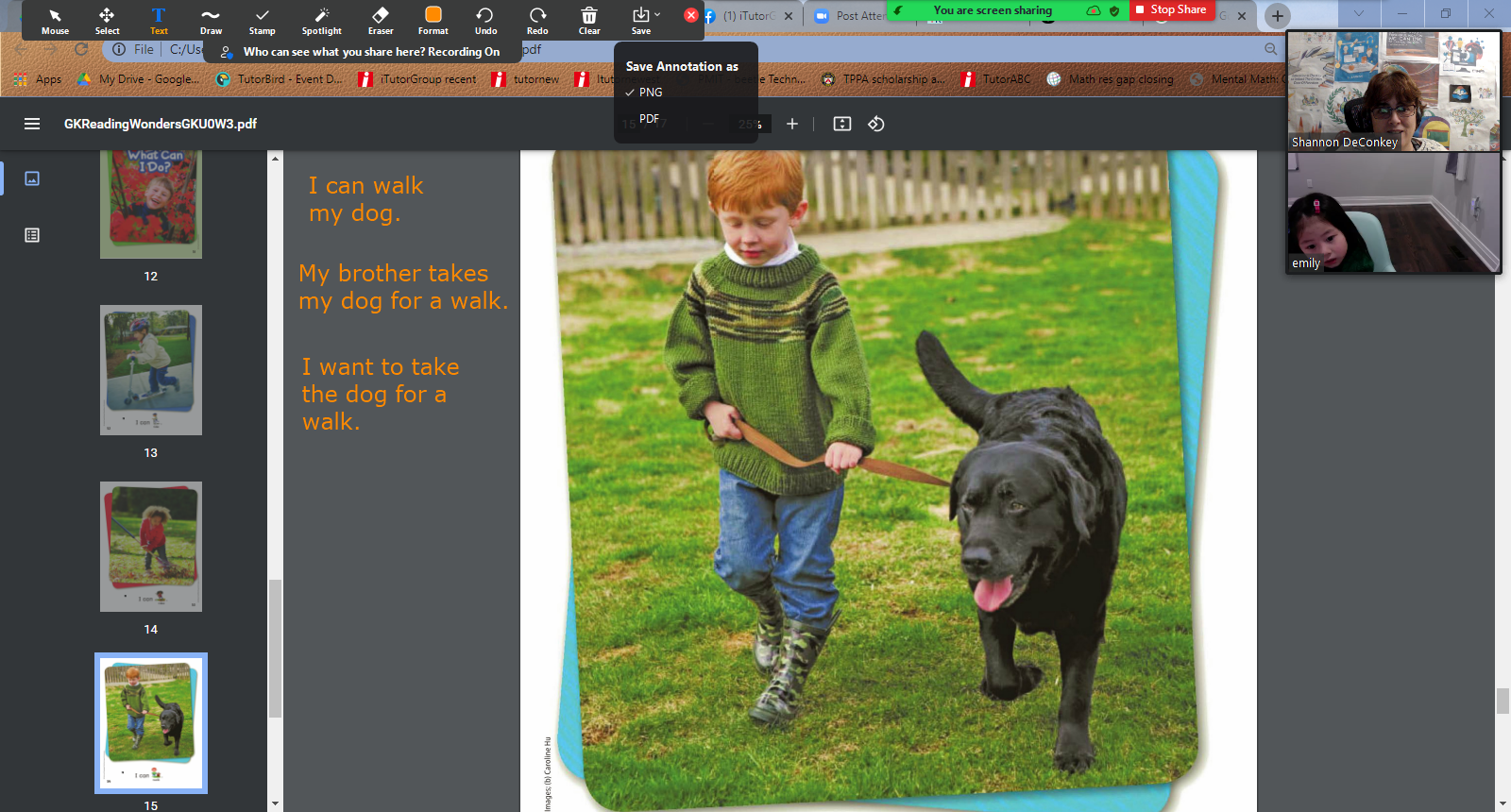The height and width of the screenshot is (812, 1511).
Task: Close the annotation toolbar with red X
Action: [x=691, y=15]
